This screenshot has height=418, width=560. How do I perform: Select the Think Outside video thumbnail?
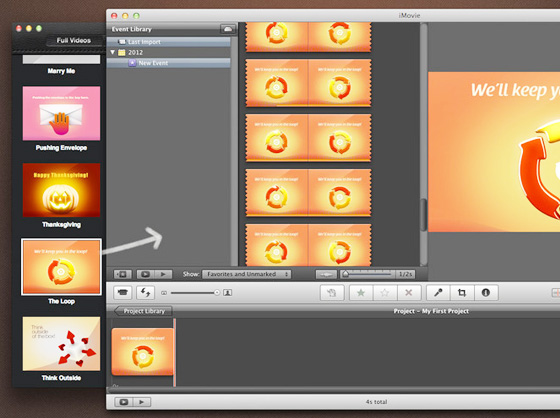(x=61, y=344)
